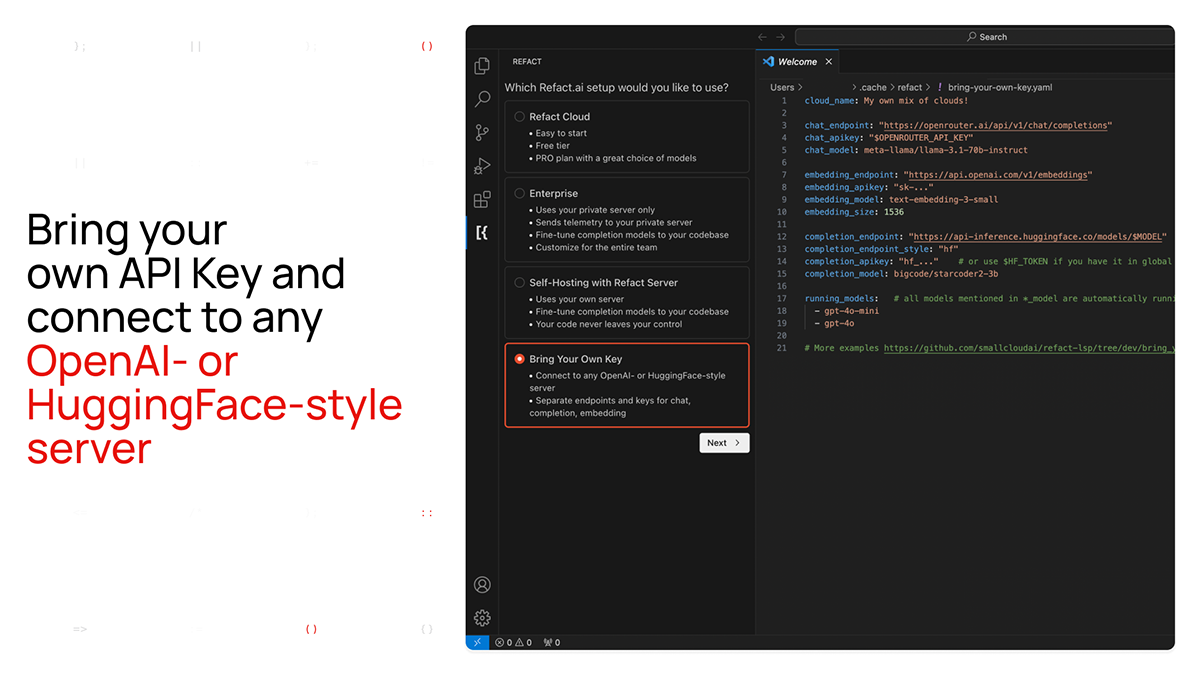Click the bring-your-own-key.yaml breadcrumb
The height and width of the screenshot is (675, 1200).
click(1000, 87)
